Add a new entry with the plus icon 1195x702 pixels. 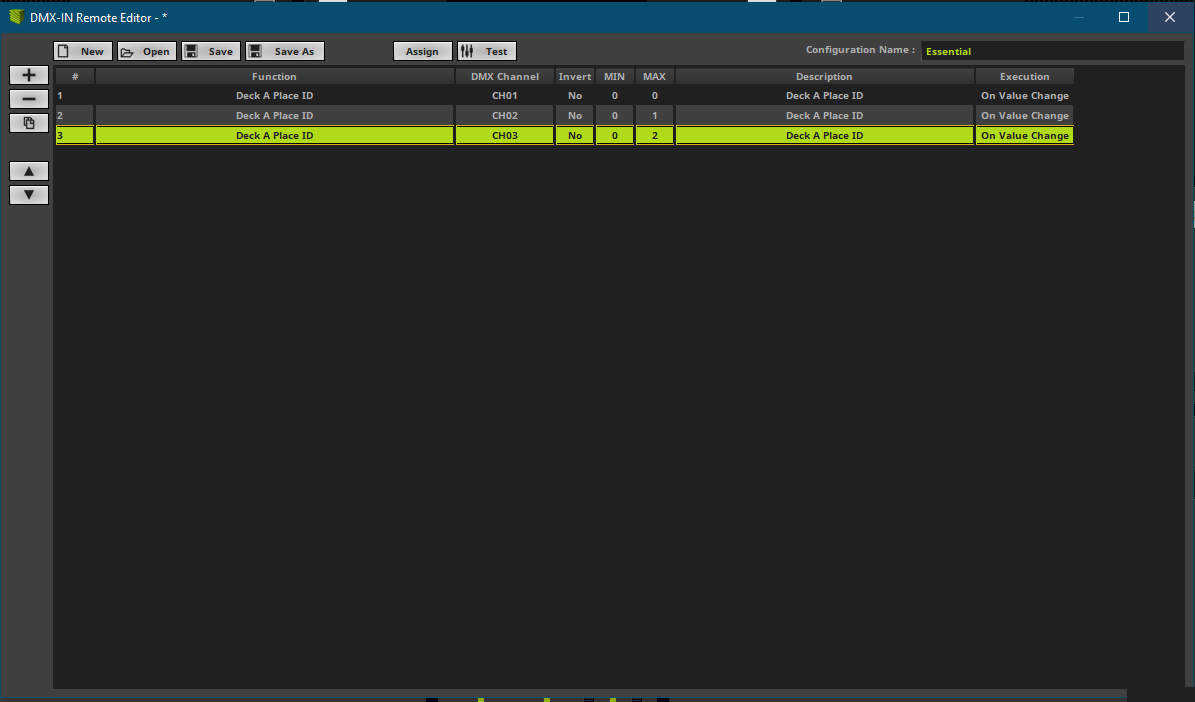(x=28, y=74)
